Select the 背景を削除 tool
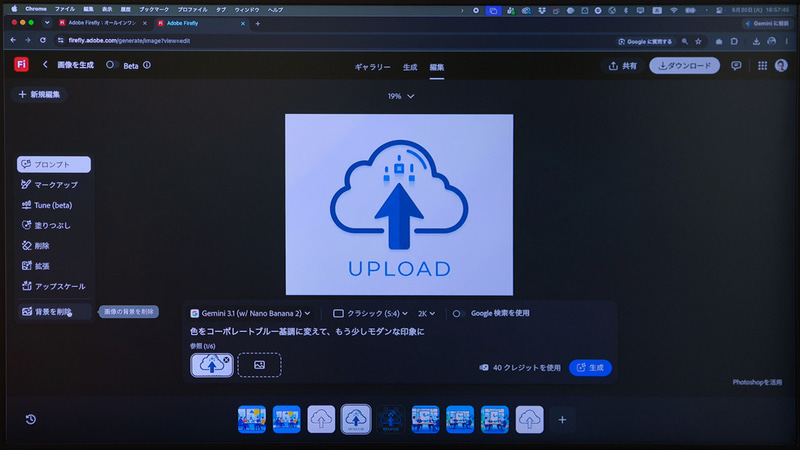Screen dimensions: 800x450 point(54,312)
